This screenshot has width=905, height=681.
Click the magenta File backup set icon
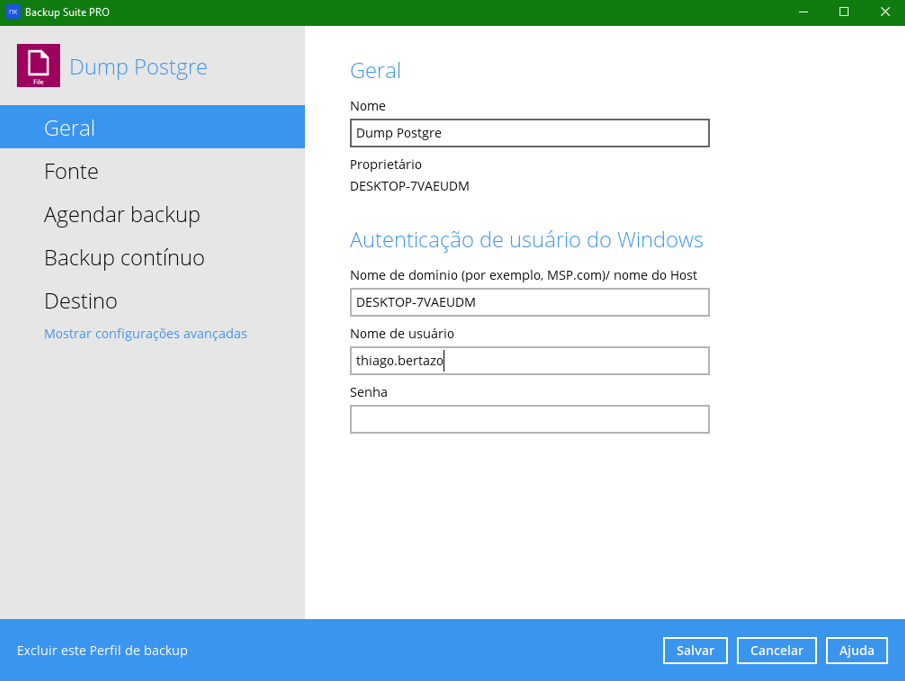point(38,66)
